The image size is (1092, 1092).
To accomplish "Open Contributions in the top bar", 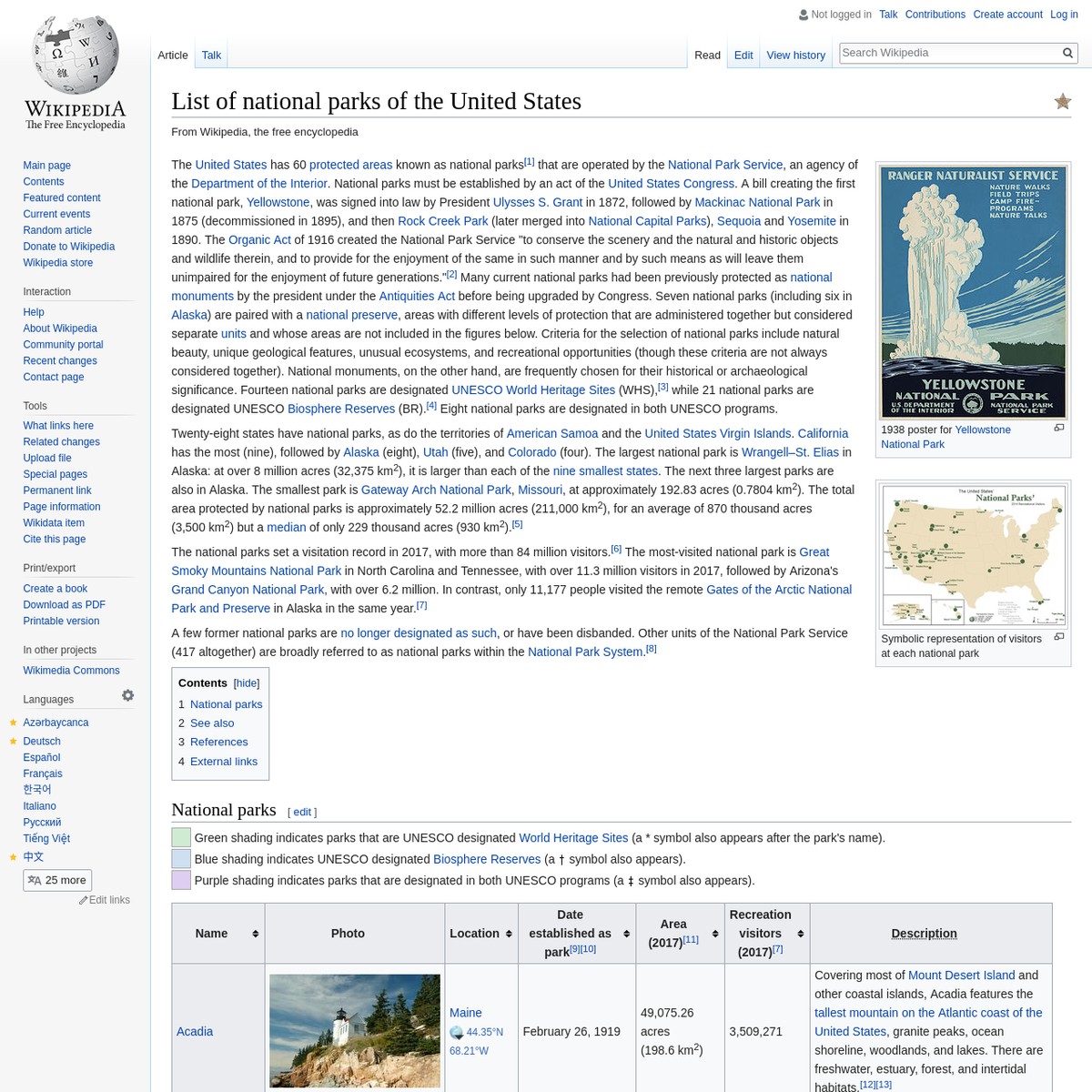I will 935,15.
